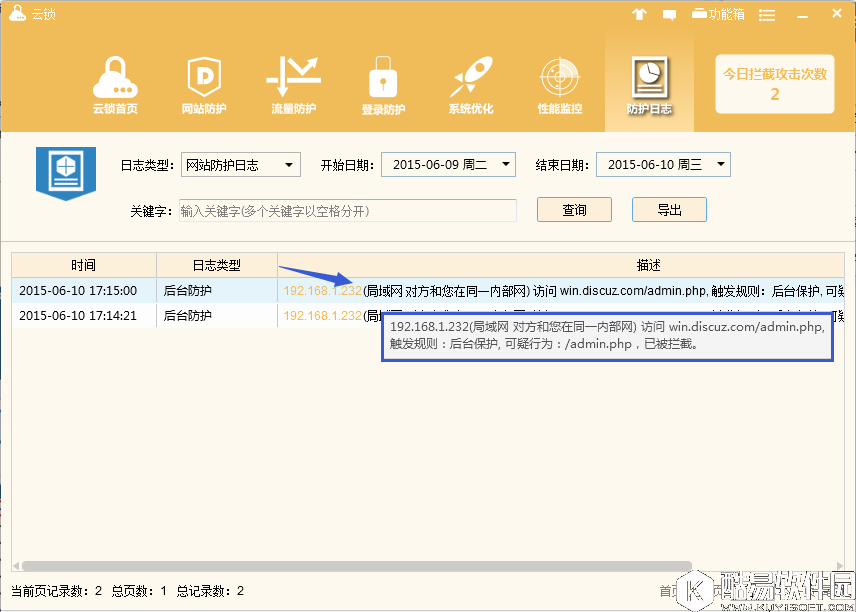Open the 流量防护 traffic protection panel
The width and height of the screenshot is (856, 612).
coord(293,85)
